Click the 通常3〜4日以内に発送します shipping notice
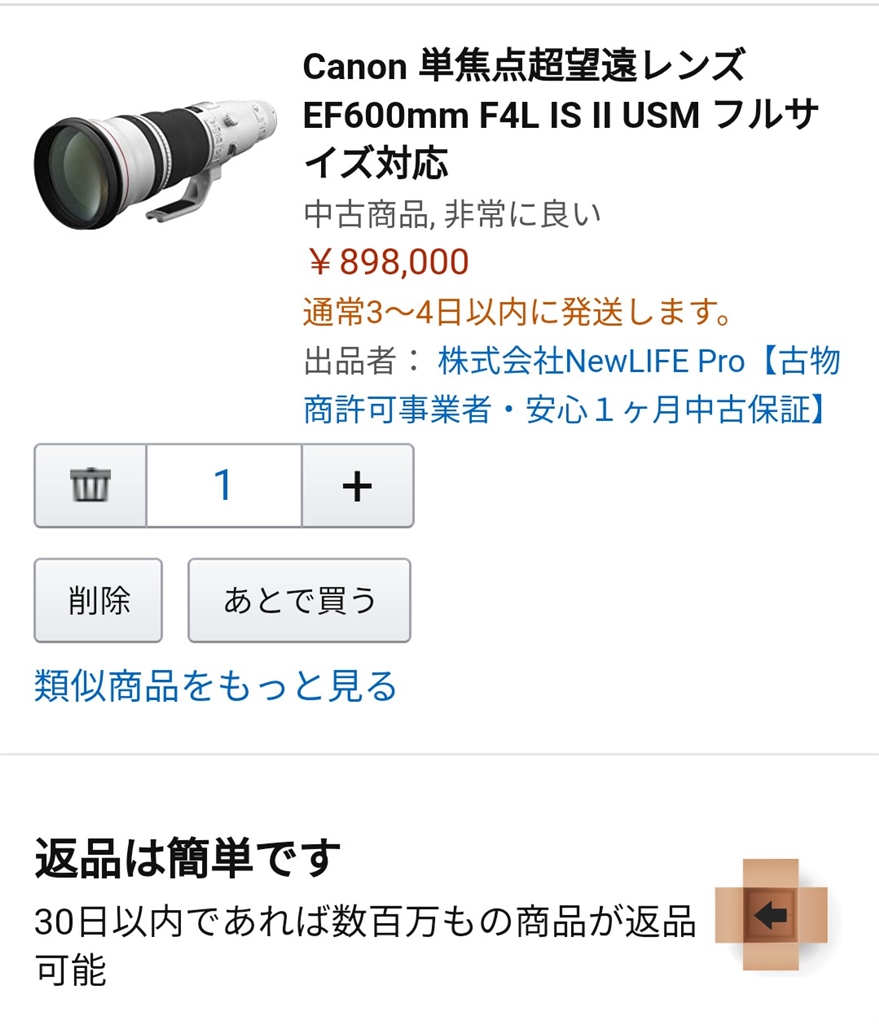Viewport: 879px width, 1024px height. coord(517,312)
